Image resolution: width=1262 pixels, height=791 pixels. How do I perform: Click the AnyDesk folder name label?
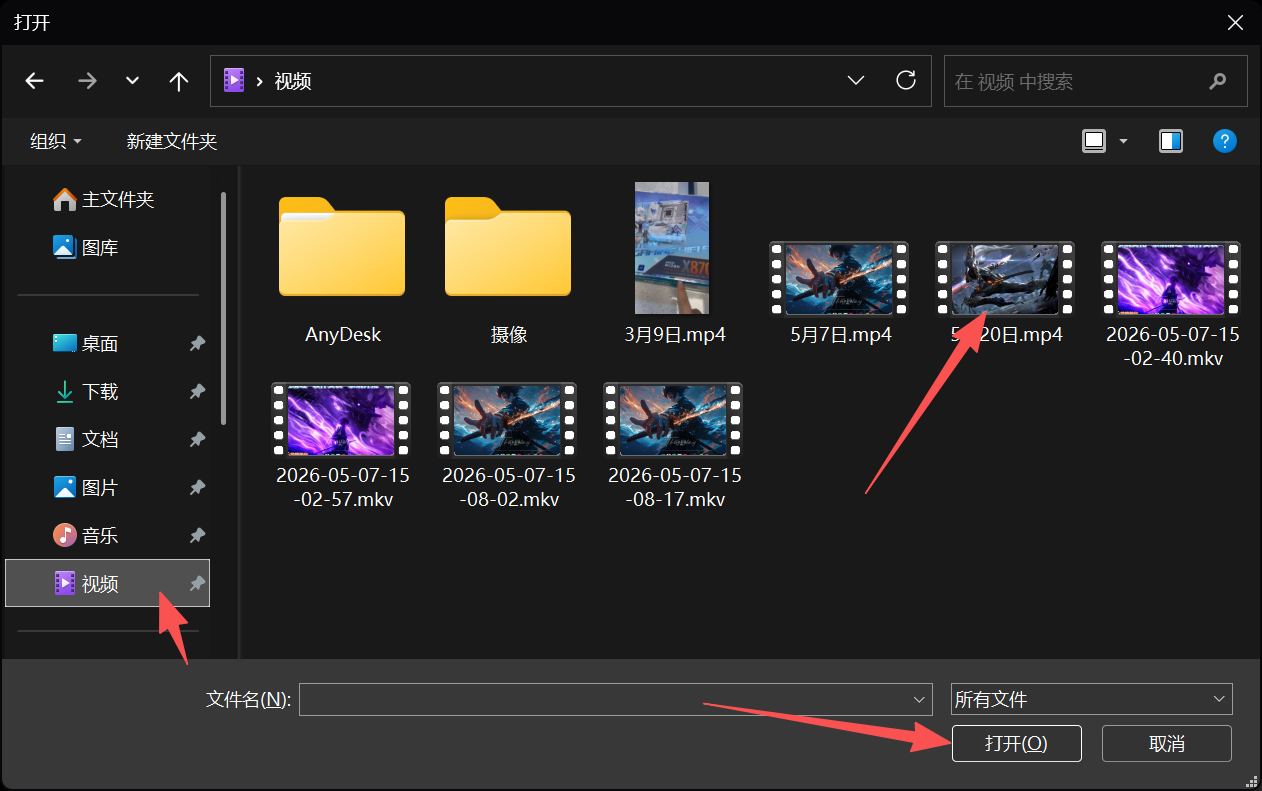tap(343, 335)
